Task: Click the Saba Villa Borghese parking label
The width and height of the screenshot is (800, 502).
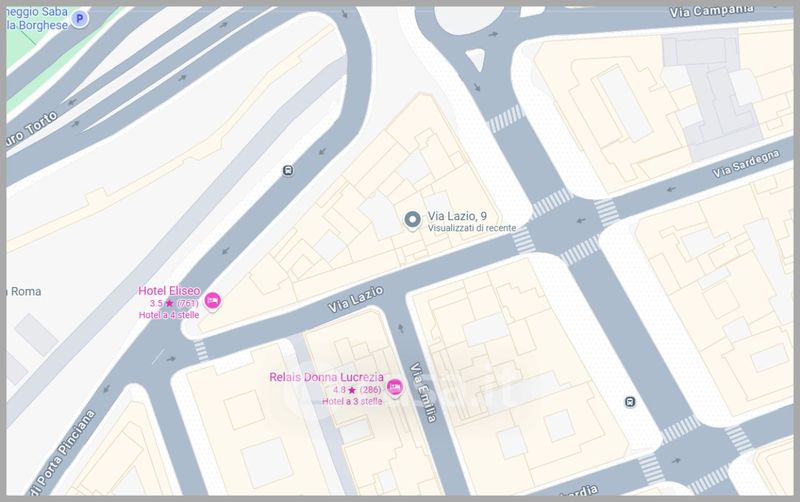Action: pyautogui.click(x=38, y=18)
